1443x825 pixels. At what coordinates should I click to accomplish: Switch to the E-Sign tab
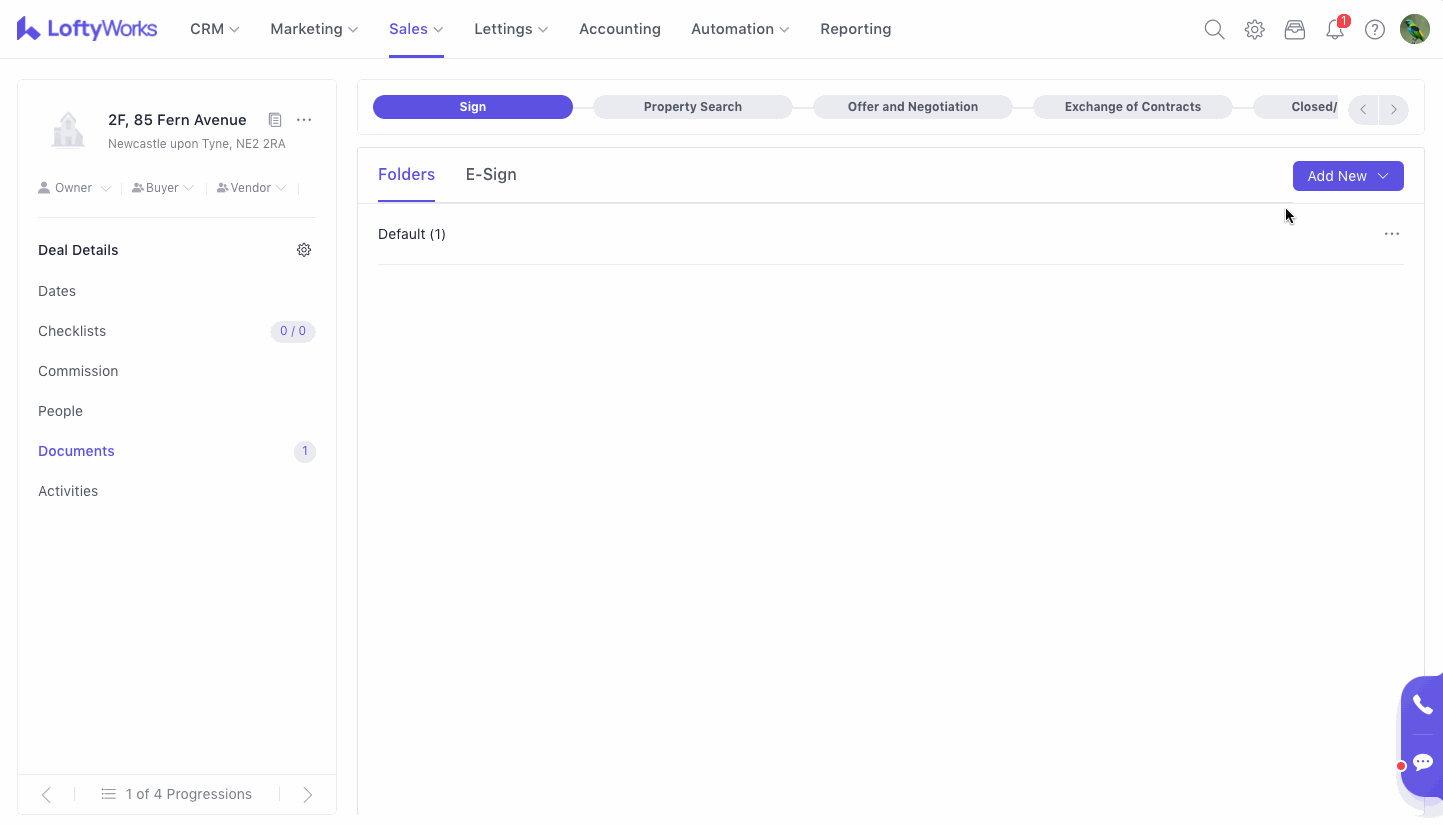[491, 174]
